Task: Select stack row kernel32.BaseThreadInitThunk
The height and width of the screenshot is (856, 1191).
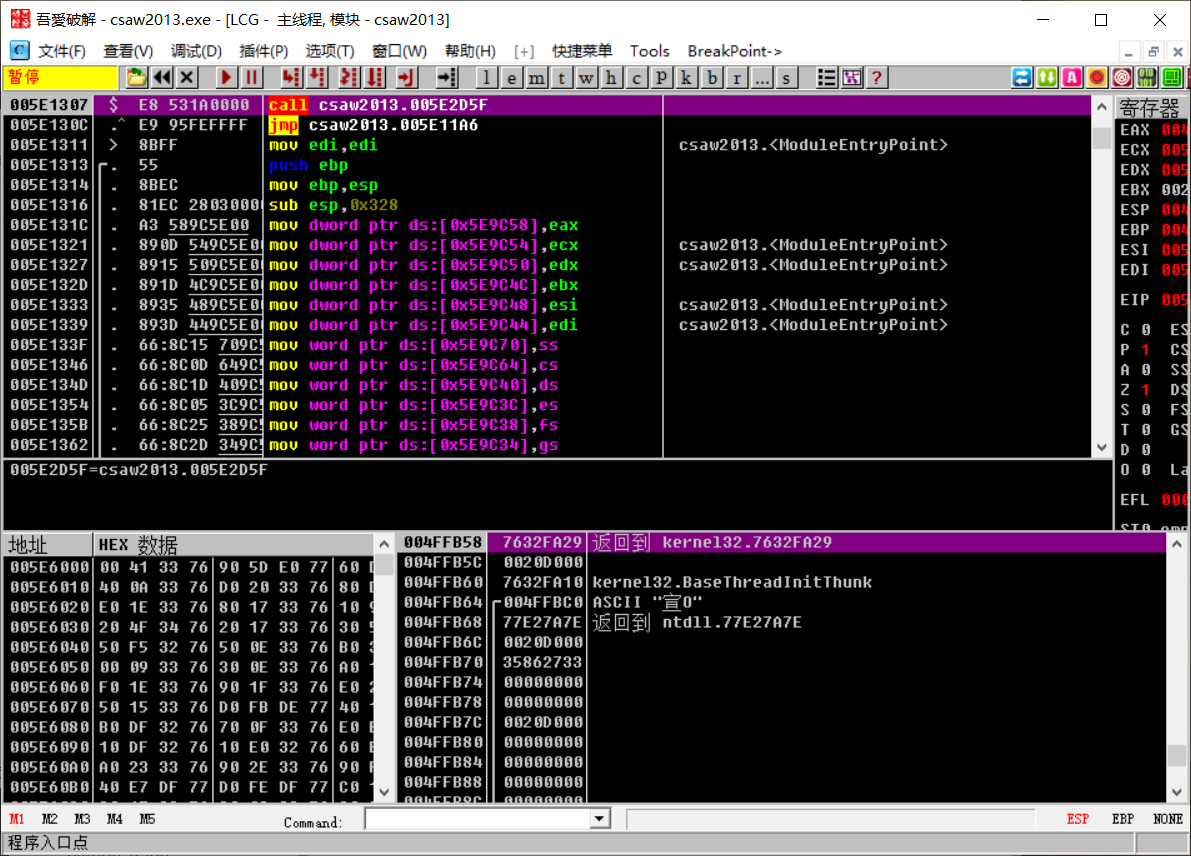Action: click(x=782, y=583)
